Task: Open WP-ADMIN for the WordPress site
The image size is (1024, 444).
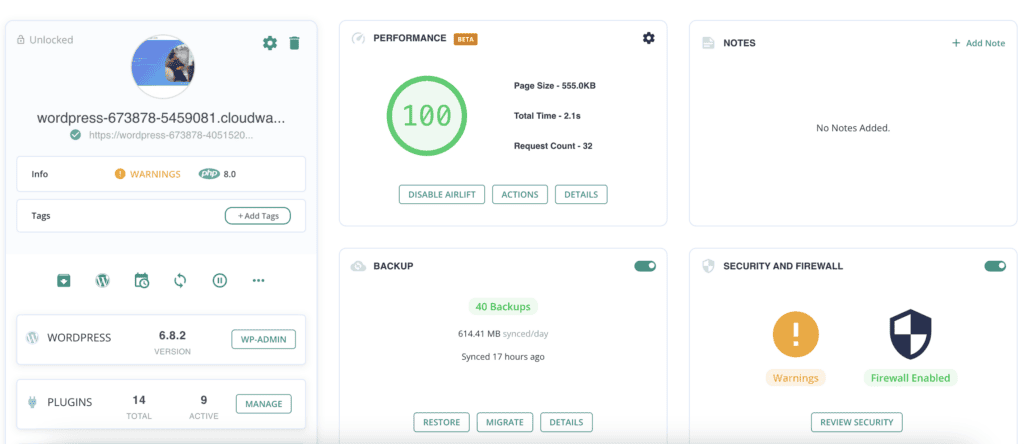Action: point(264,340)
